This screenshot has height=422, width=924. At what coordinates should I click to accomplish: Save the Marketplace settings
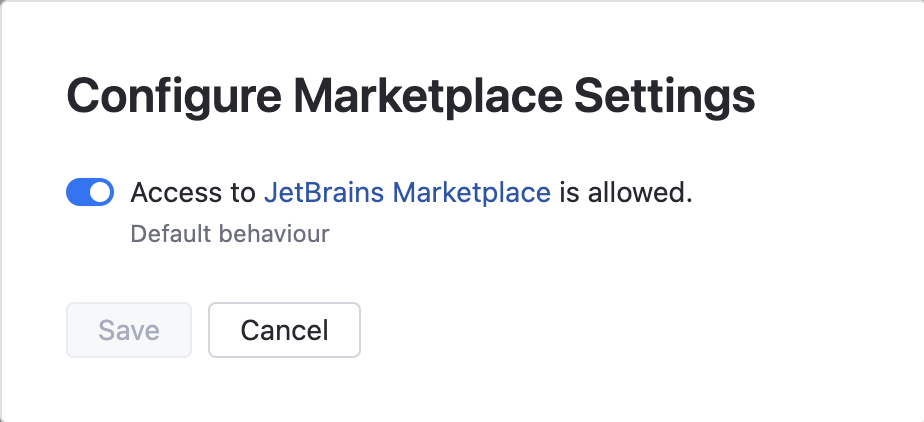[x=129, y=330]
